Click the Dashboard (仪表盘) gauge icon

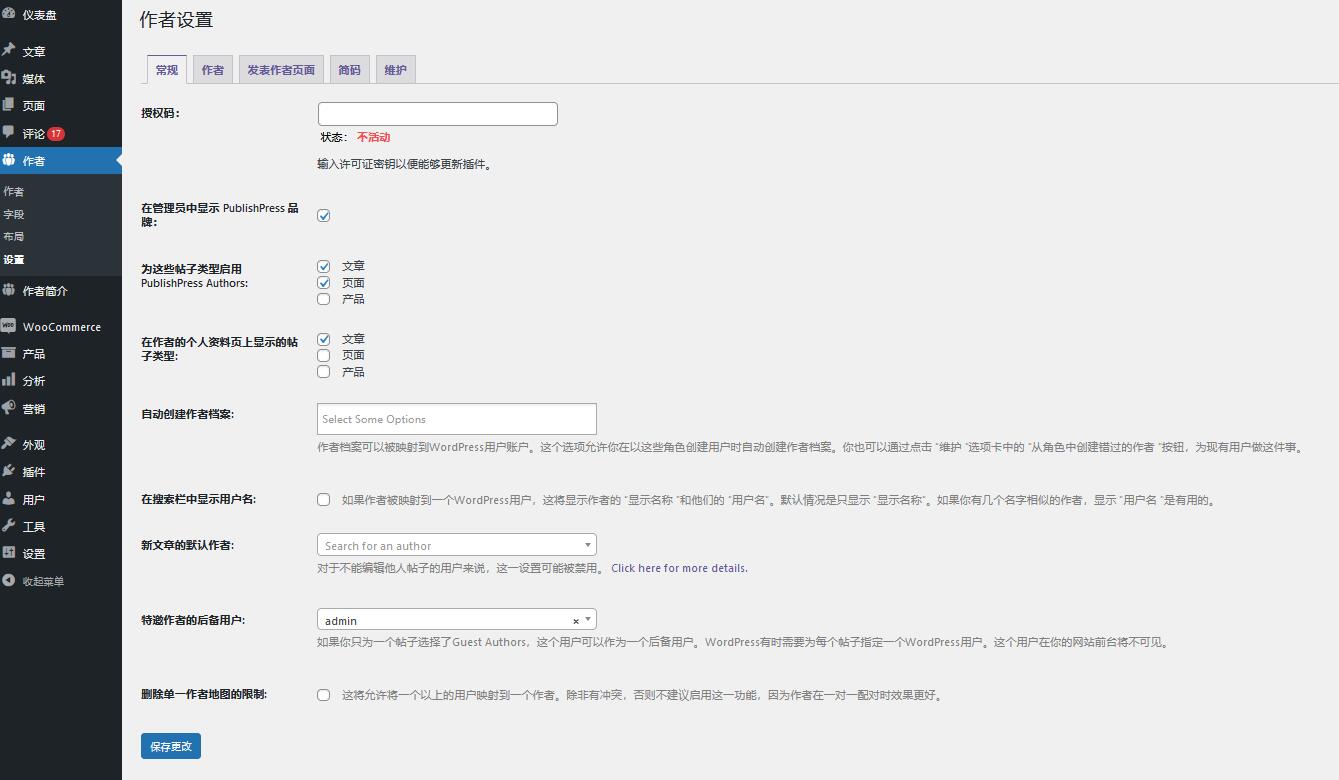click(9, 15)
